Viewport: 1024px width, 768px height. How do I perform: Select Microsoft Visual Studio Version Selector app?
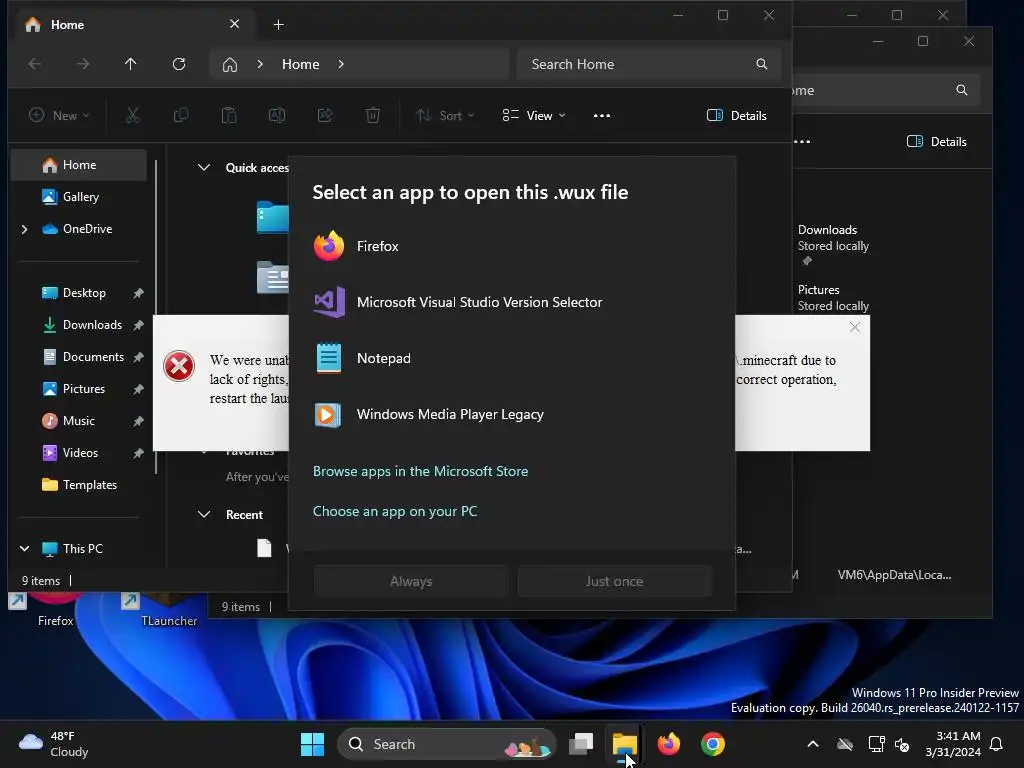tap(511, 302)
